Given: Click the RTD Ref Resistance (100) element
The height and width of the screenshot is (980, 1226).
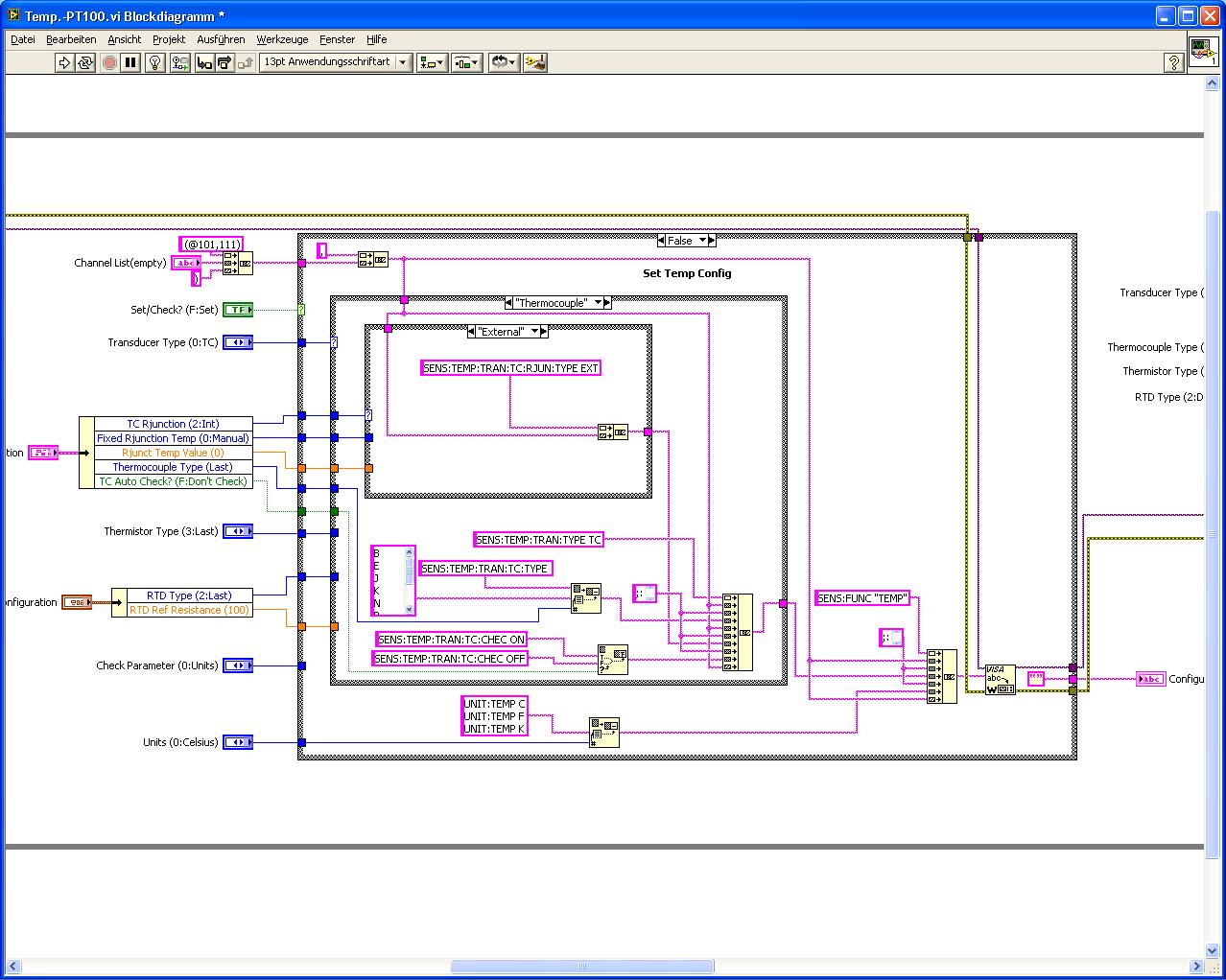Looking at the screenshot, I should [189, 610].
